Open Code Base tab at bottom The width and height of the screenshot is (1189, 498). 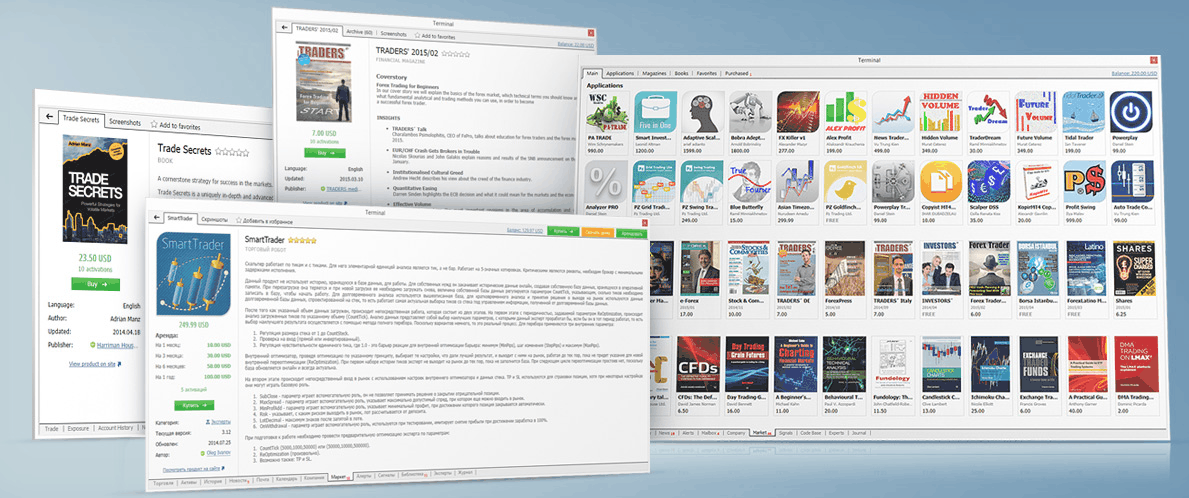point(811,433)
